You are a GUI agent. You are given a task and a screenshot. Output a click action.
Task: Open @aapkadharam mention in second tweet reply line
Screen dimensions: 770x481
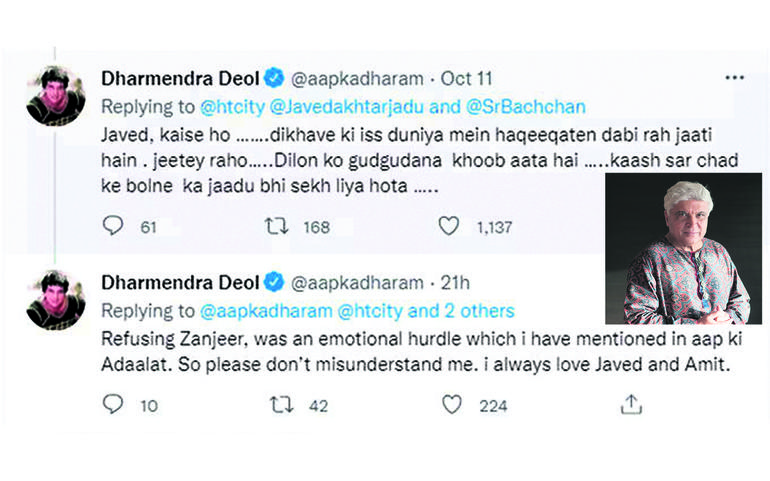click(x=254, y=310)
